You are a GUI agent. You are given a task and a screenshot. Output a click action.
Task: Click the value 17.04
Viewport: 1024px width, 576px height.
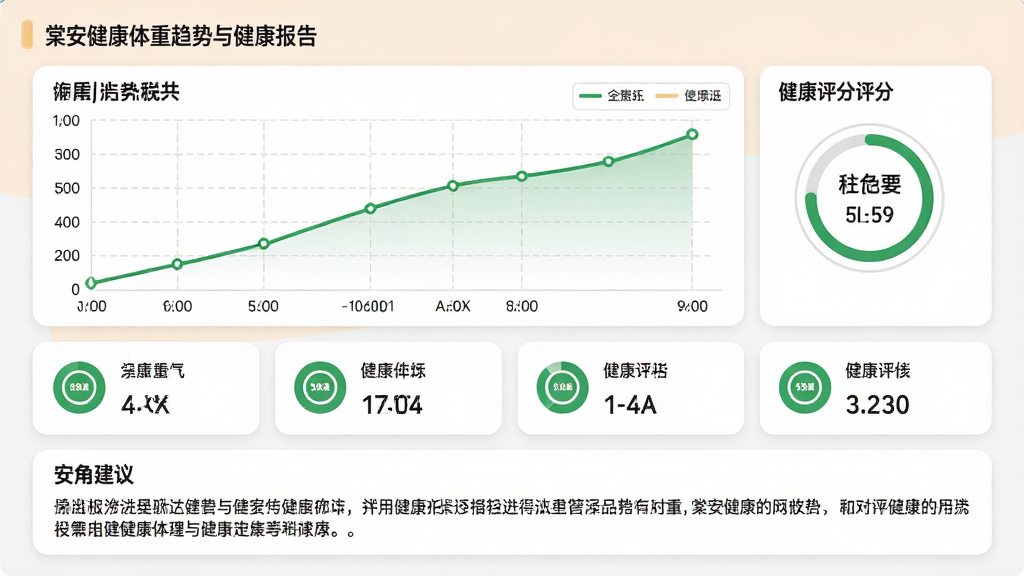pos(392,405)
